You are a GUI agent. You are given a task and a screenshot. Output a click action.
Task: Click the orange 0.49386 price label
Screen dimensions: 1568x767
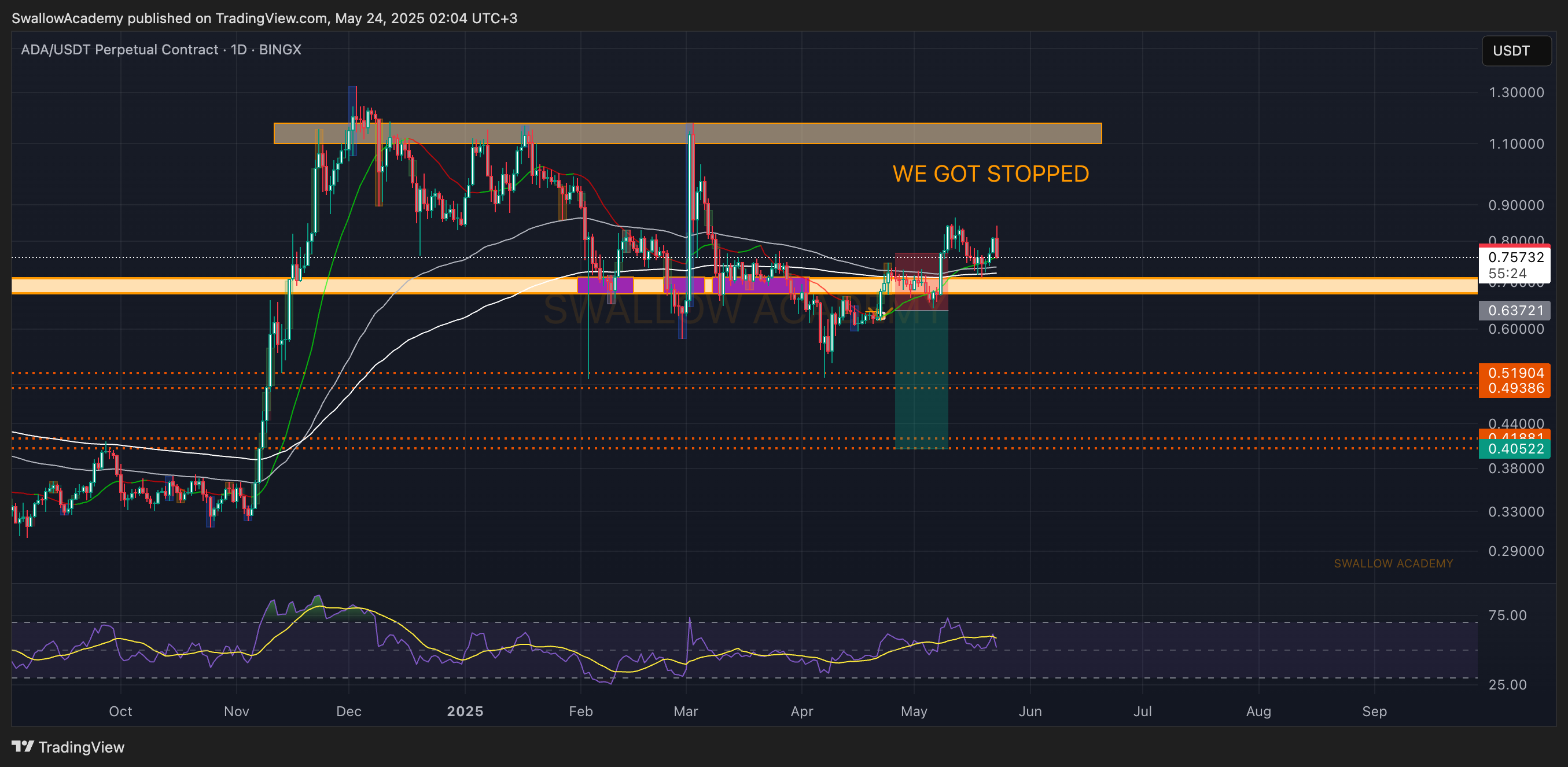[x=1515, y=388]
